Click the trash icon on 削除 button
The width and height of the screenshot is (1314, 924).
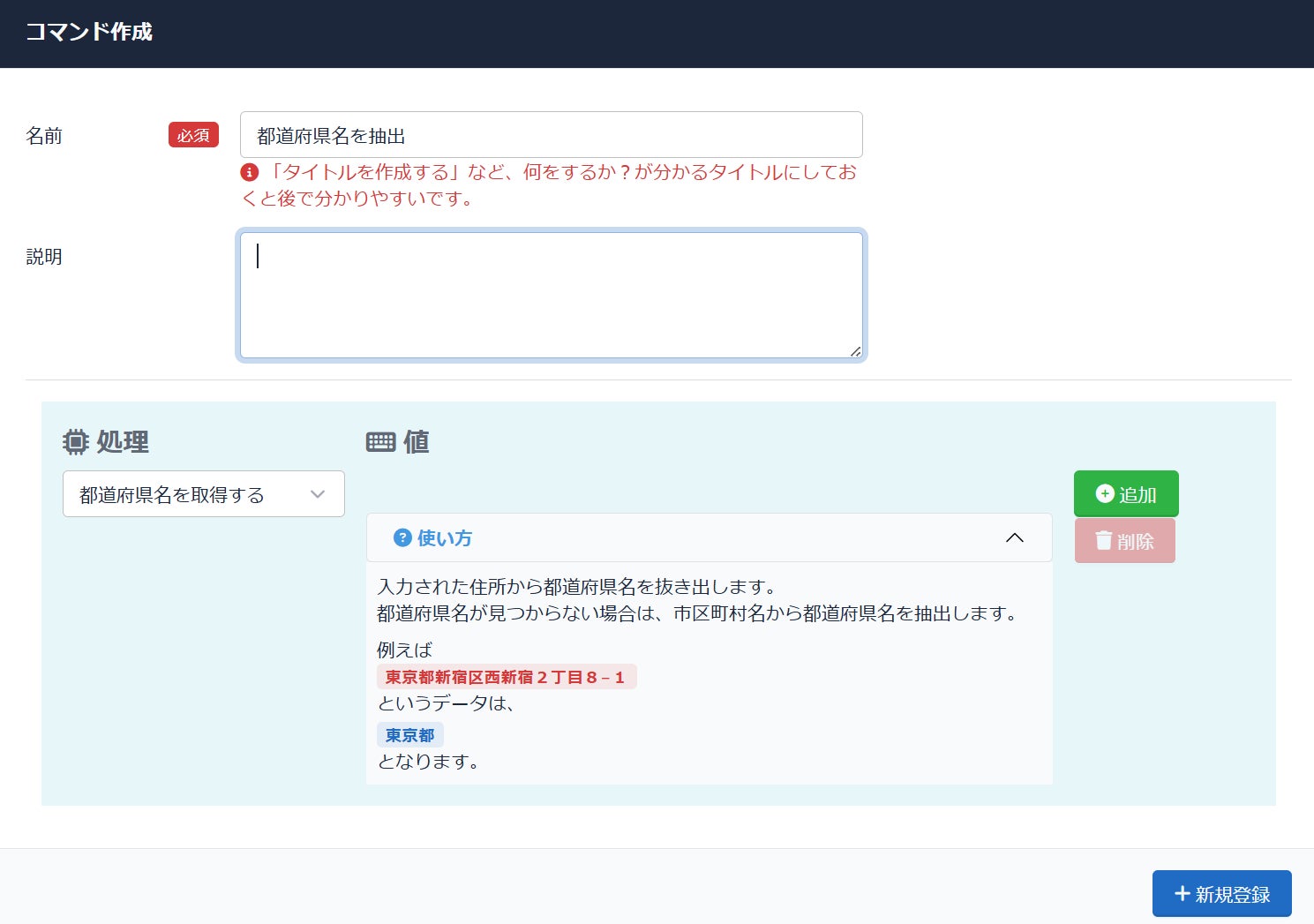[x=1103, y=540]
